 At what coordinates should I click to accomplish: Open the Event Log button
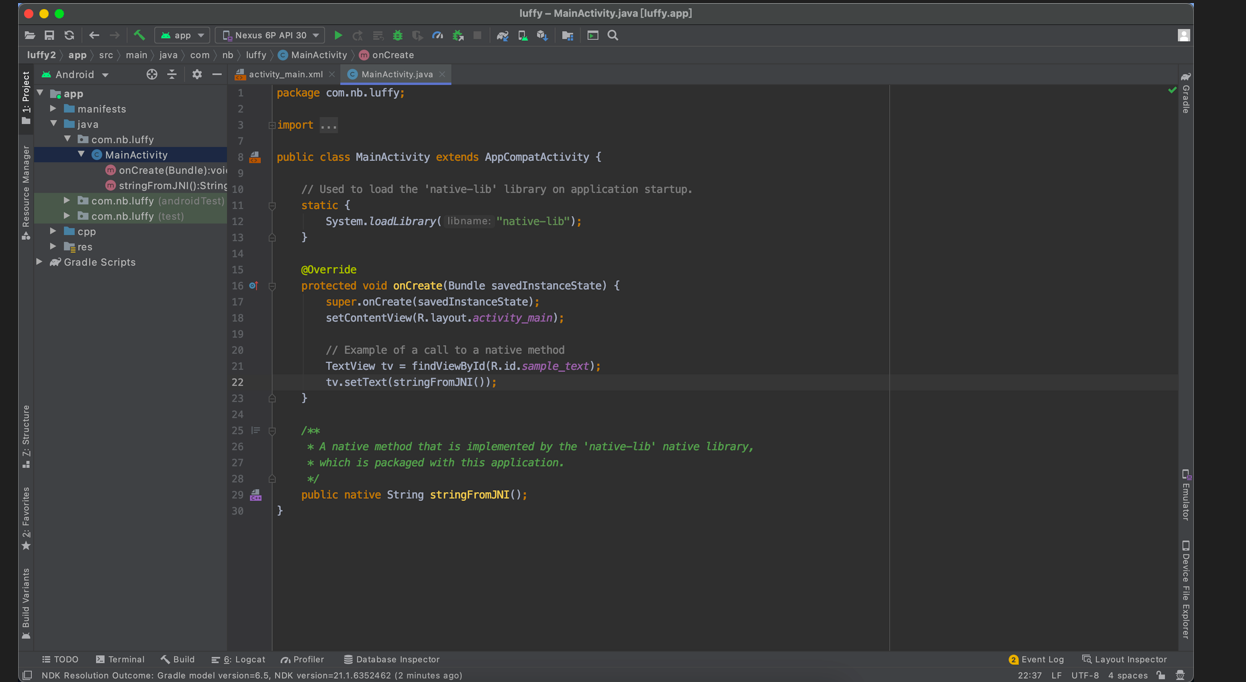coord(1036,659)
